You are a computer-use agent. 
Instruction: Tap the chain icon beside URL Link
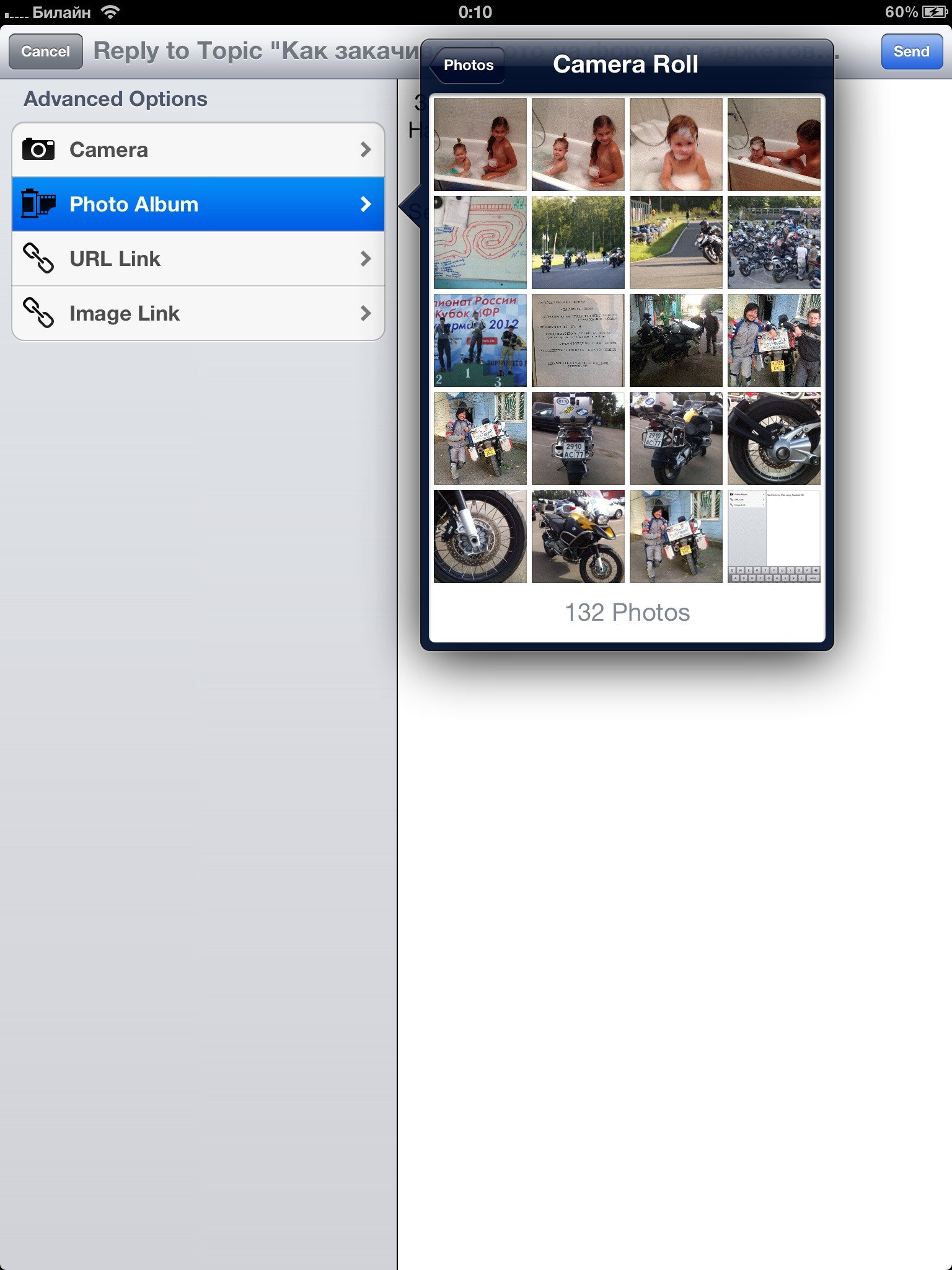38,259
